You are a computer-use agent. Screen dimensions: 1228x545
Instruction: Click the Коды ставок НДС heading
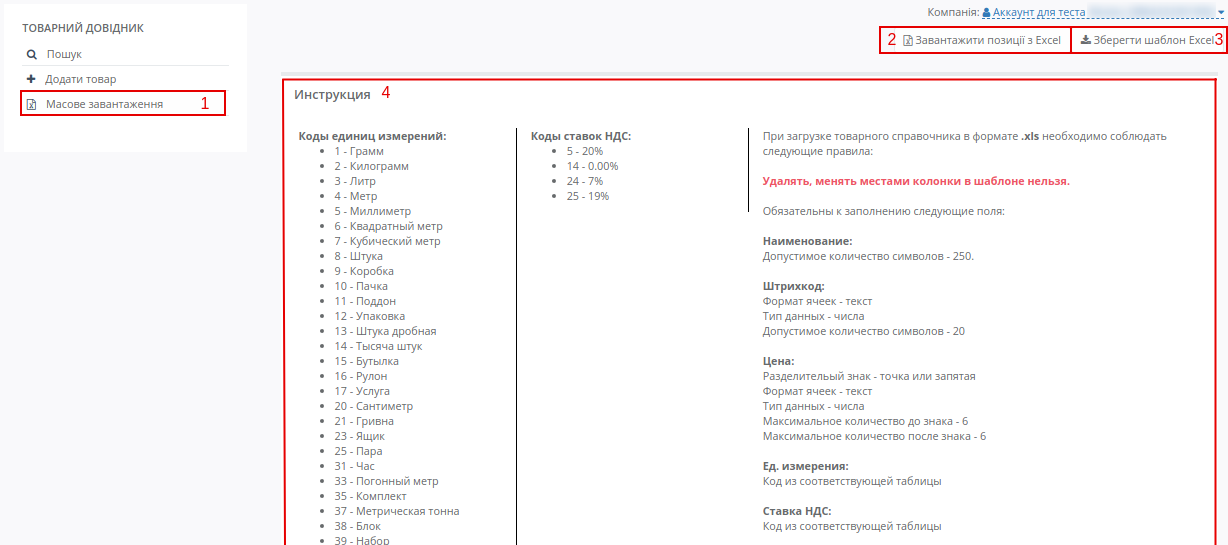(581, 136)
